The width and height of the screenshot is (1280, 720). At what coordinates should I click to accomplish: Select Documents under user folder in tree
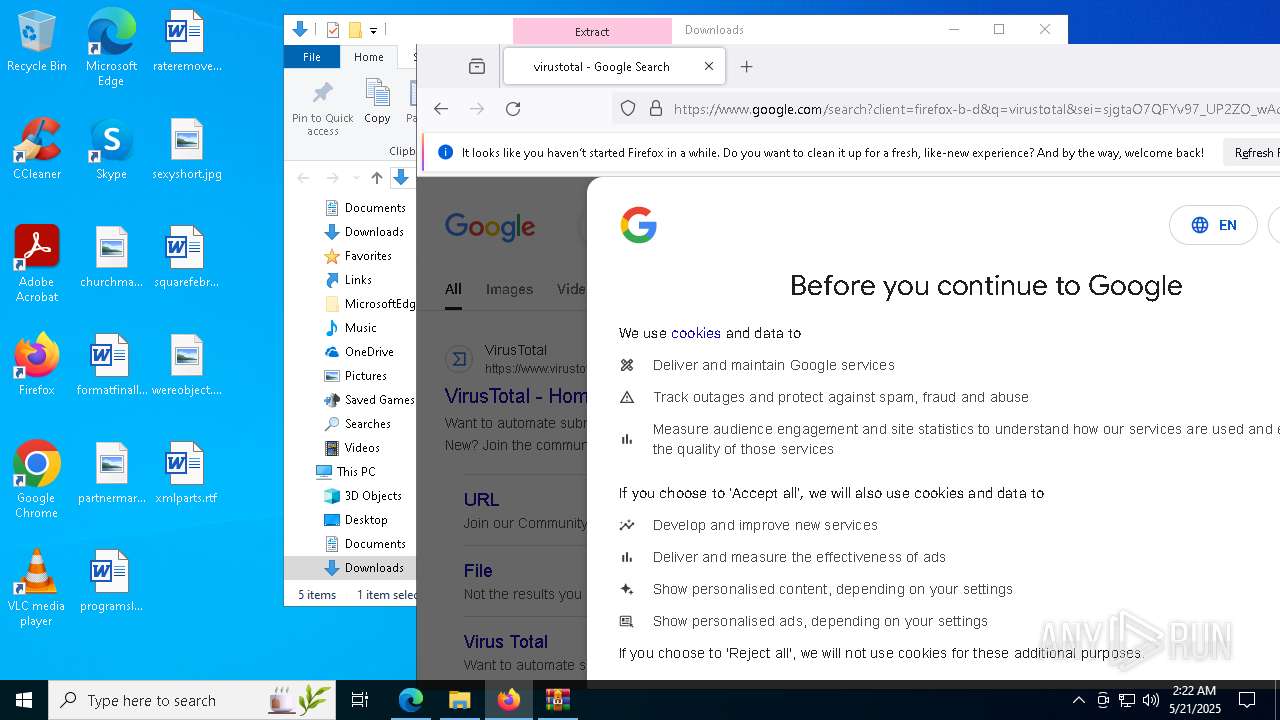[366, 208]
